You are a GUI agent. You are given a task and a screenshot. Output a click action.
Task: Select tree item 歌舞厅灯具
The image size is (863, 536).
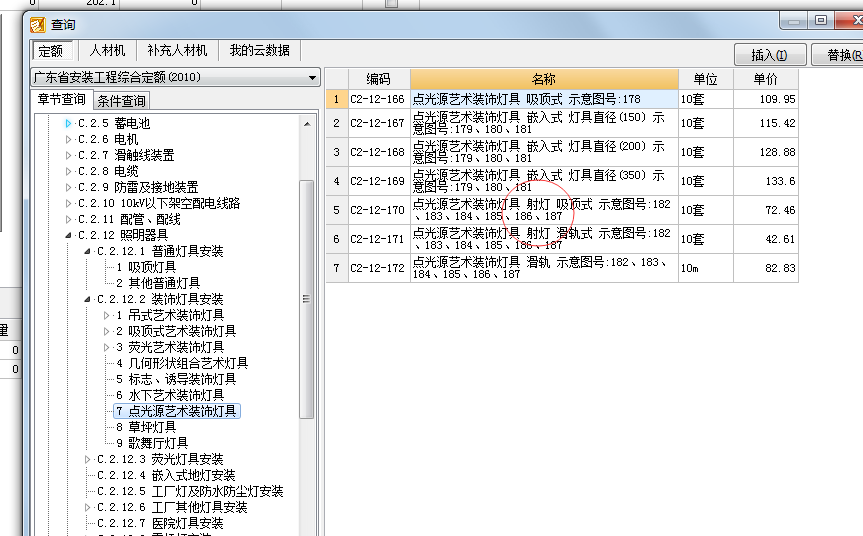tap(152, 443)
